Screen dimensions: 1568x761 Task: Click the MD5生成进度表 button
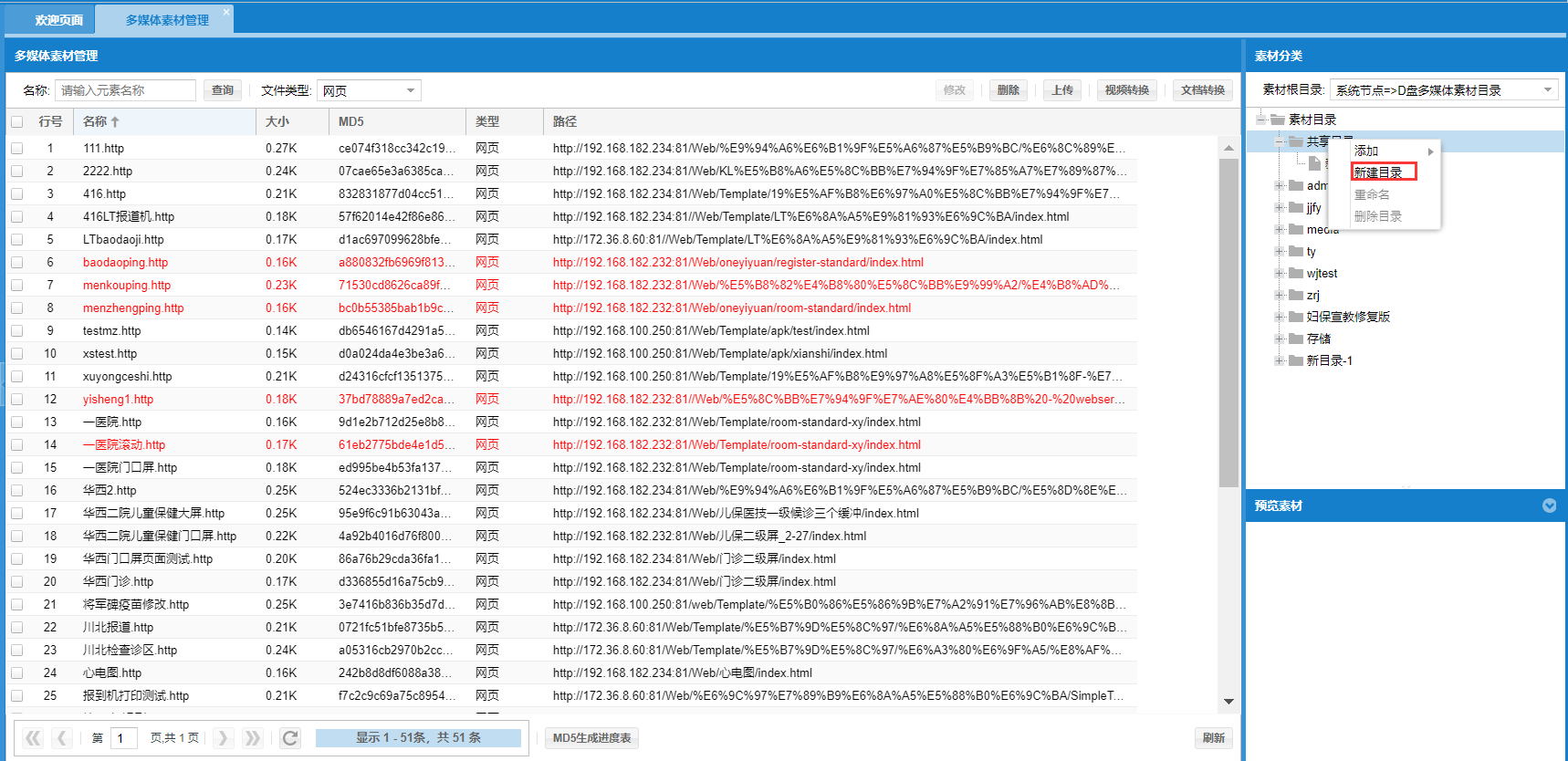click(x=592, y=738)
